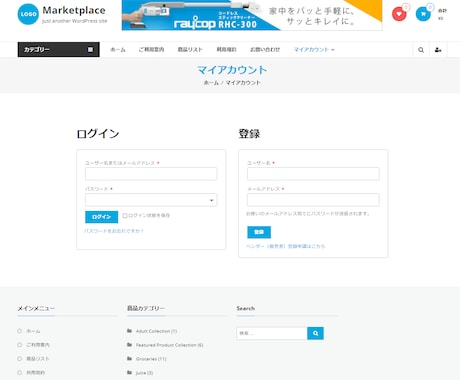
Task: Click the パスワードをお忘れですか link
Action: [114, 231]
